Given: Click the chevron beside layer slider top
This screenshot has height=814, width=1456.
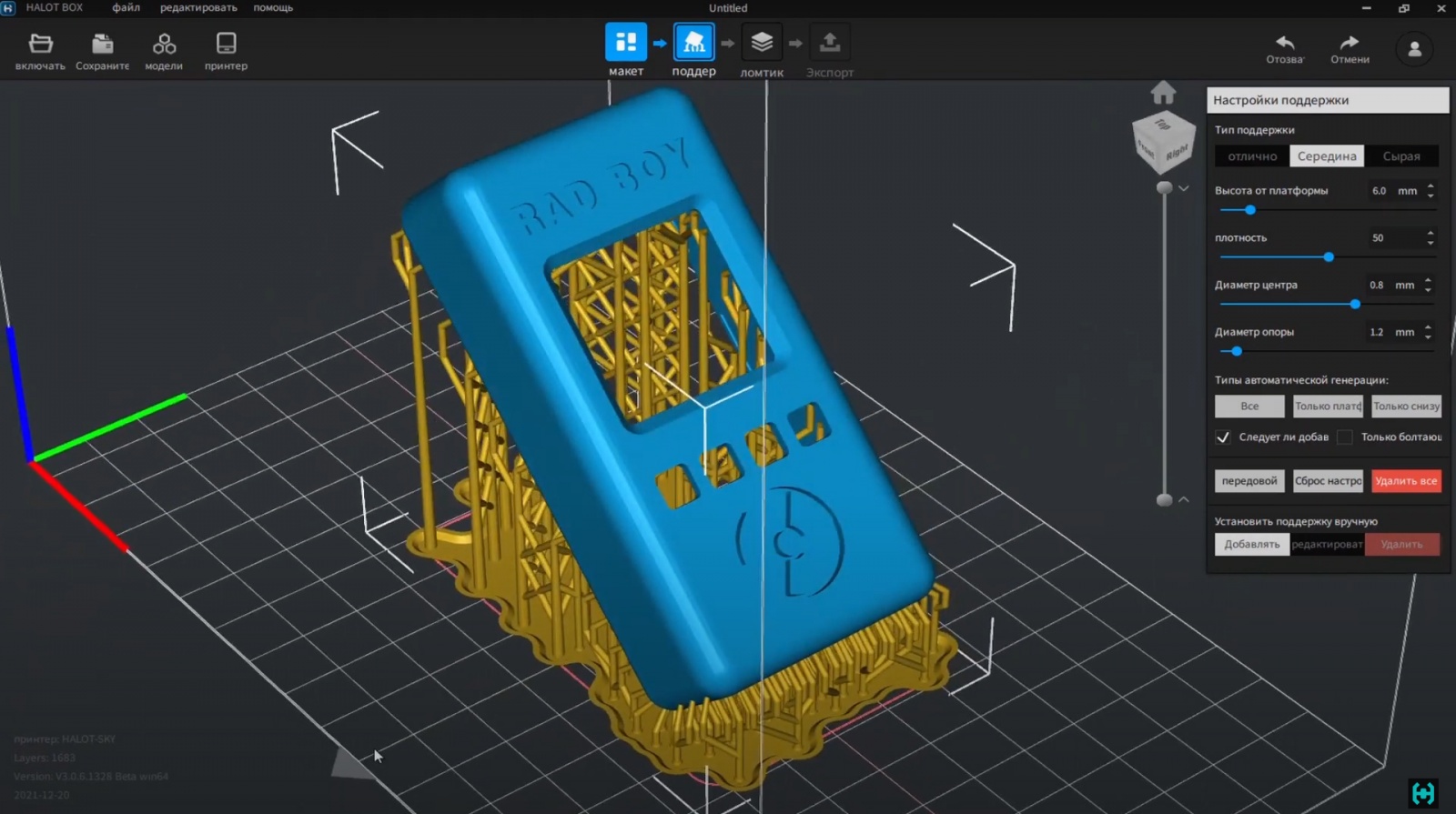Looking at the screenshot, I should point(1183,188).
